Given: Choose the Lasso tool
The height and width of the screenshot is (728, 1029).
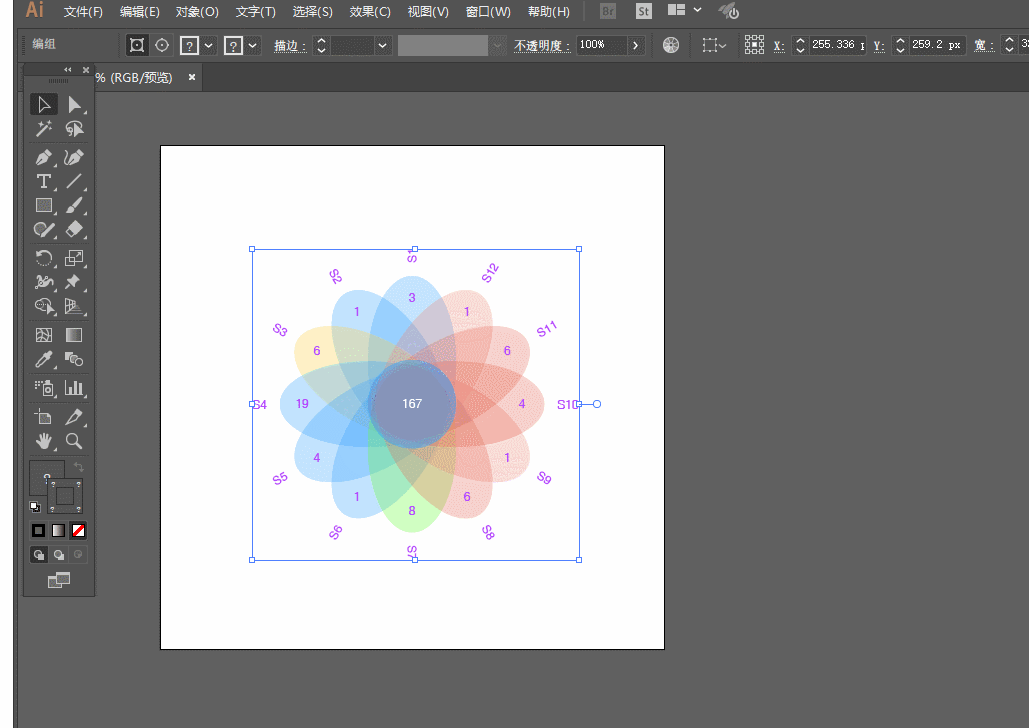Looking at the screenshot, I should [74, 129].
